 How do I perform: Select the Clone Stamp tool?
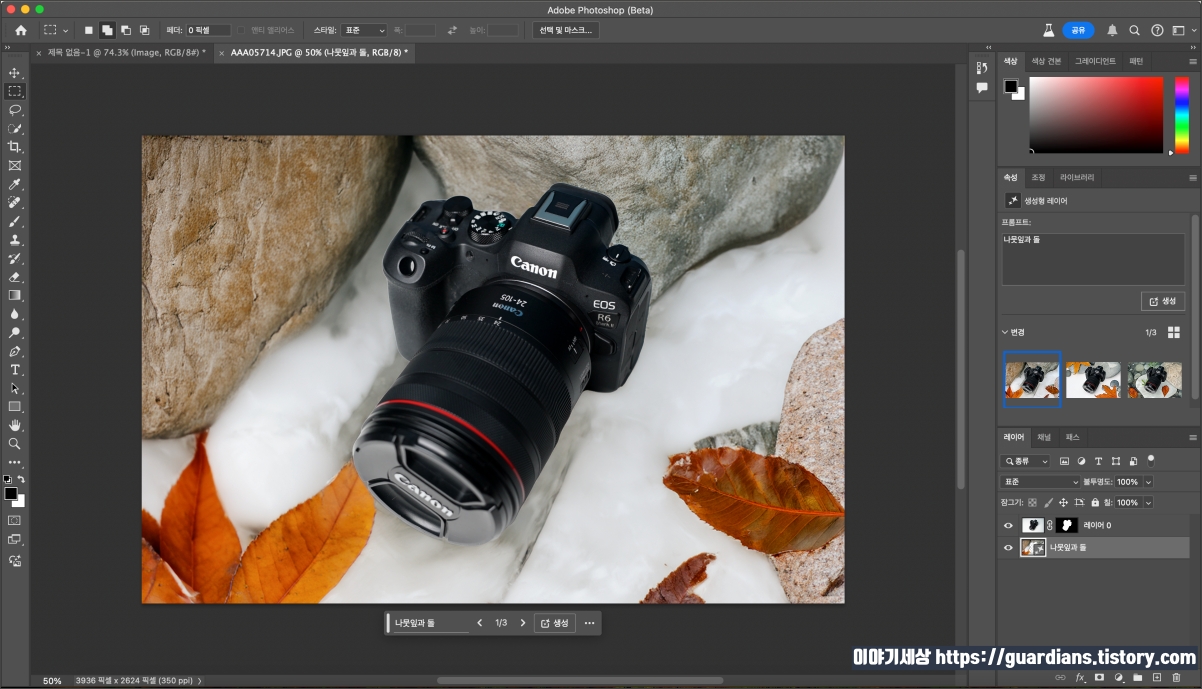14,240
